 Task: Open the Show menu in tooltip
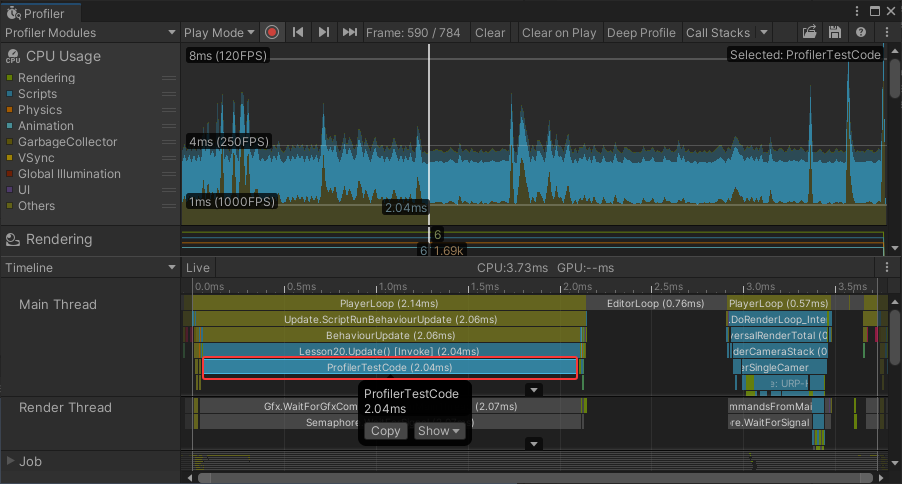click(439, 431)
